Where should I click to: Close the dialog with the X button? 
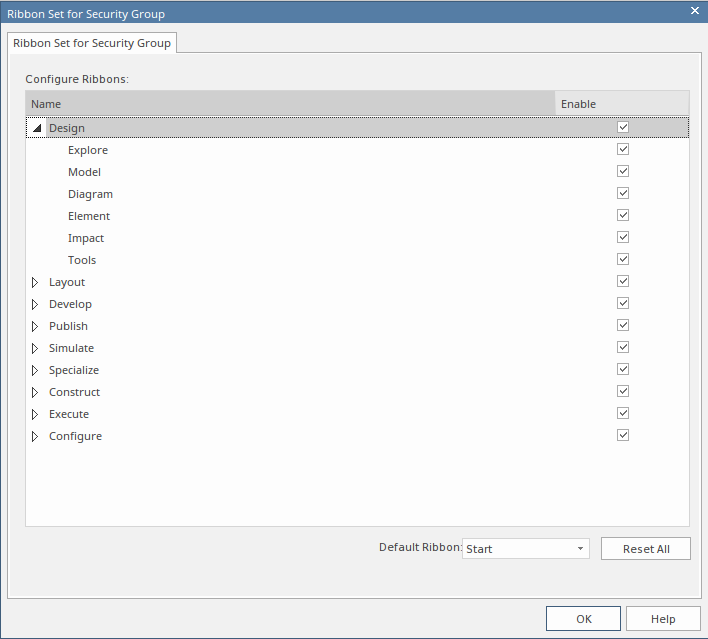click(x=695, y=10)
